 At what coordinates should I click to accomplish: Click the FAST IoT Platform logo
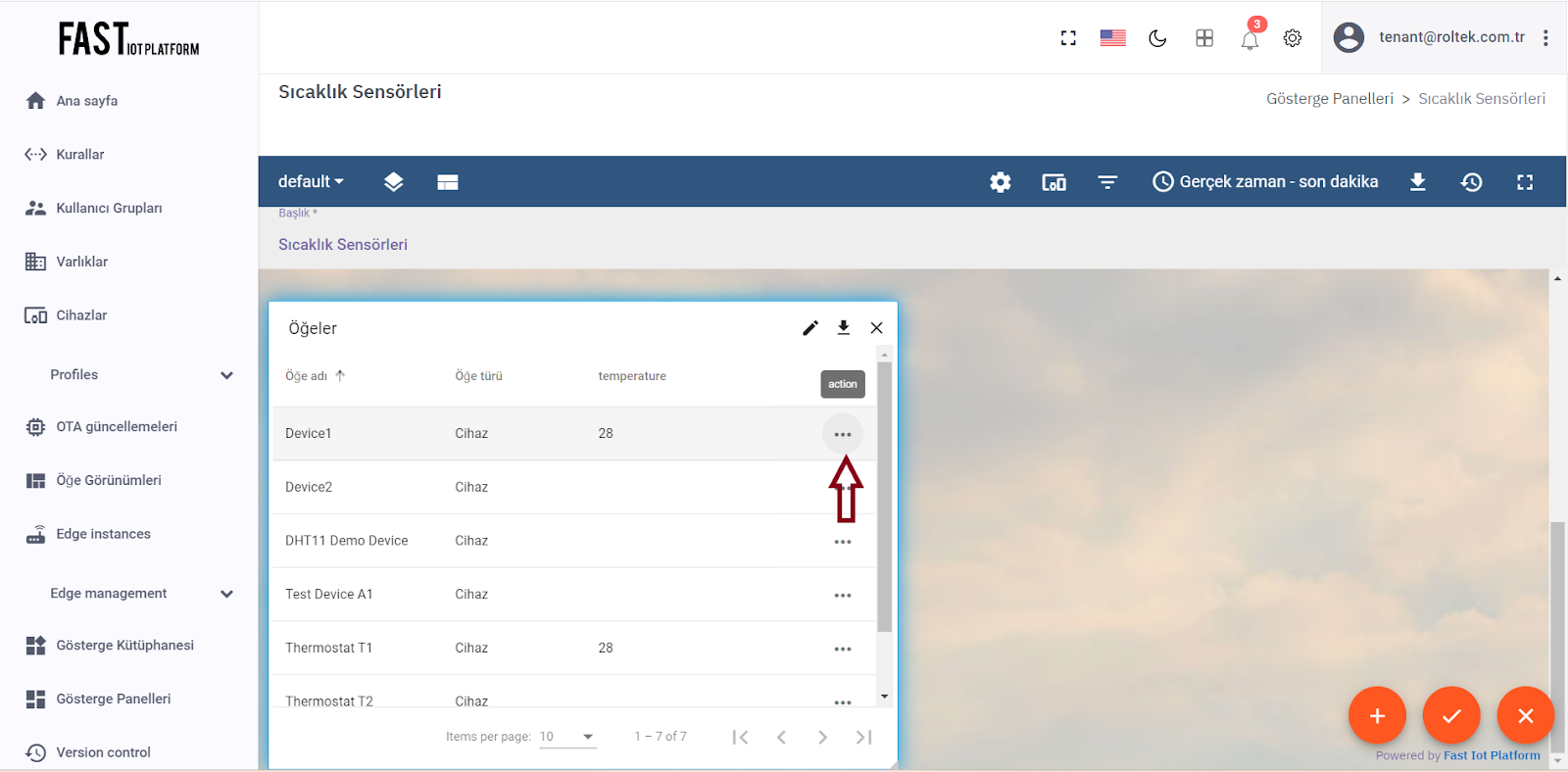128,39
